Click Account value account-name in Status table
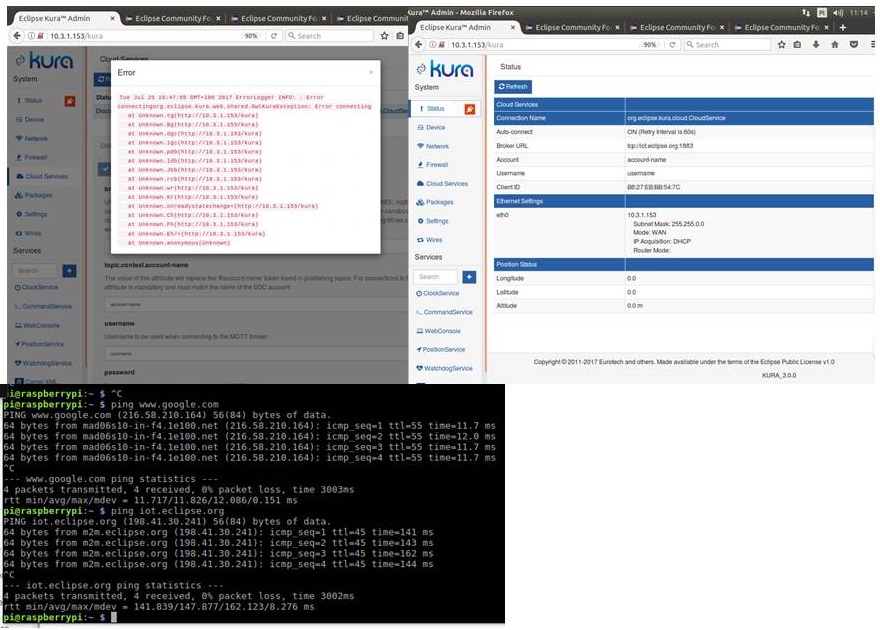This screenshot has height=630, width=880. point(647,160)
